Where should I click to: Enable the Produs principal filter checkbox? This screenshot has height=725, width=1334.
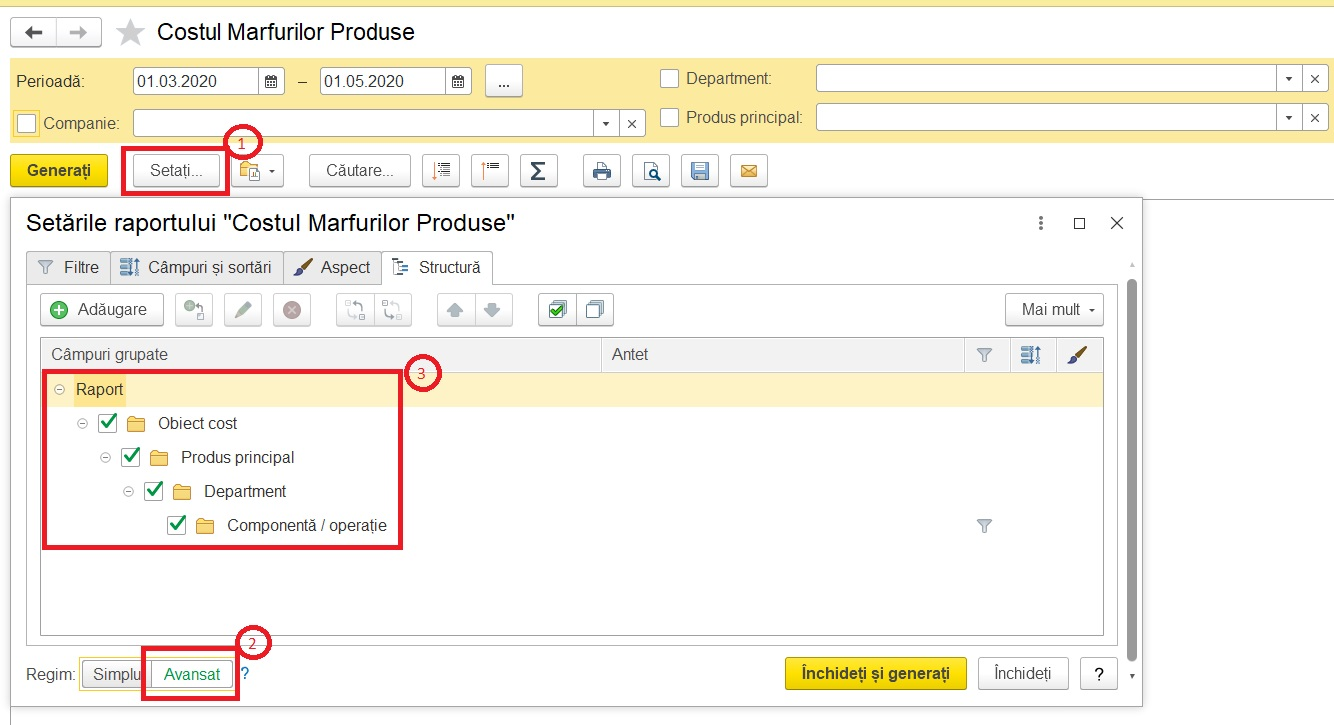click(x=670, y=118)
